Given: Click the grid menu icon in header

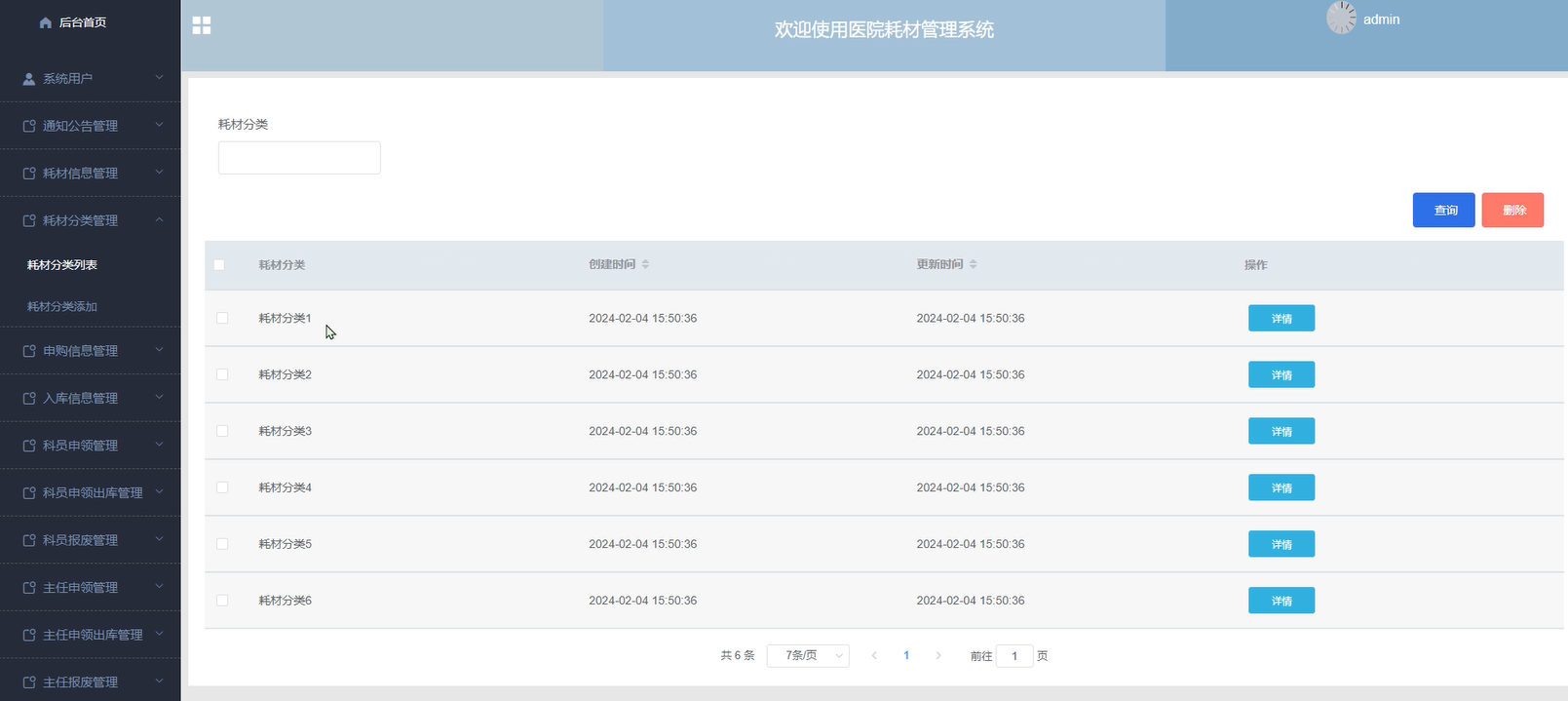Looking at the screenshot, I should (x=202, y=25).
